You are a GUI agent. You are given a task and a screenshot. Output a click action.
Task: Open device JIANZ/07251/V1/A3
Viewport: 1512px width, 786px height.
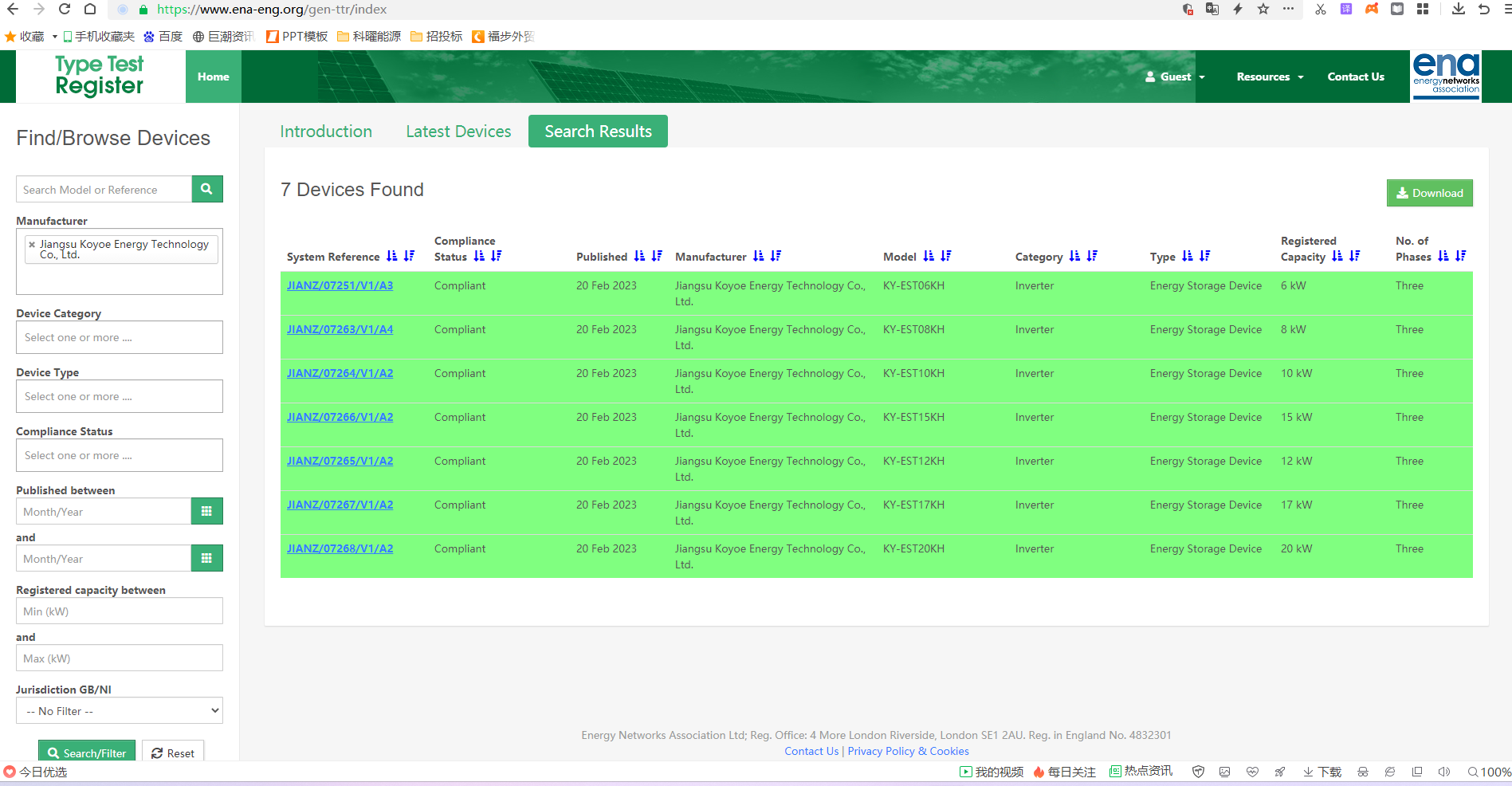[x=340, y=285]
